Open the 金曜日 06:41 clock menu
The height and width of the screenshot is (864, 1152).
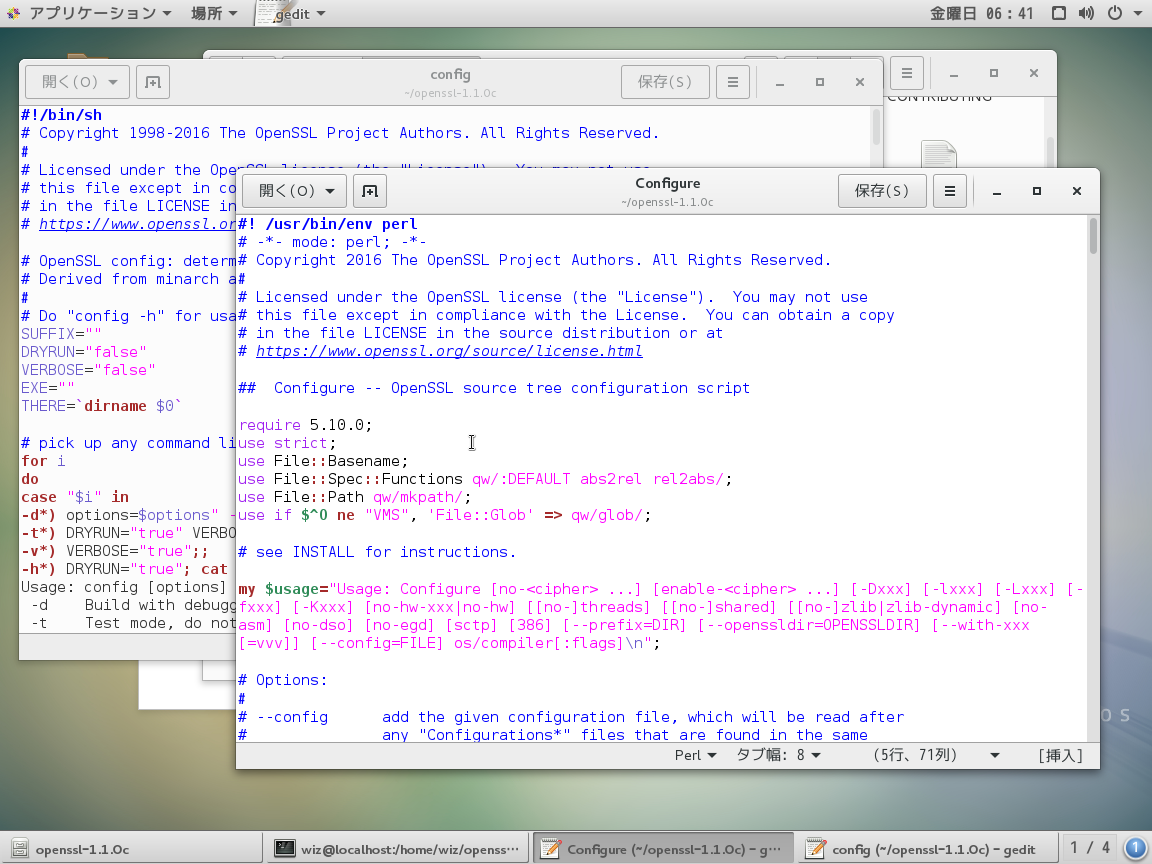click(982, 13)
